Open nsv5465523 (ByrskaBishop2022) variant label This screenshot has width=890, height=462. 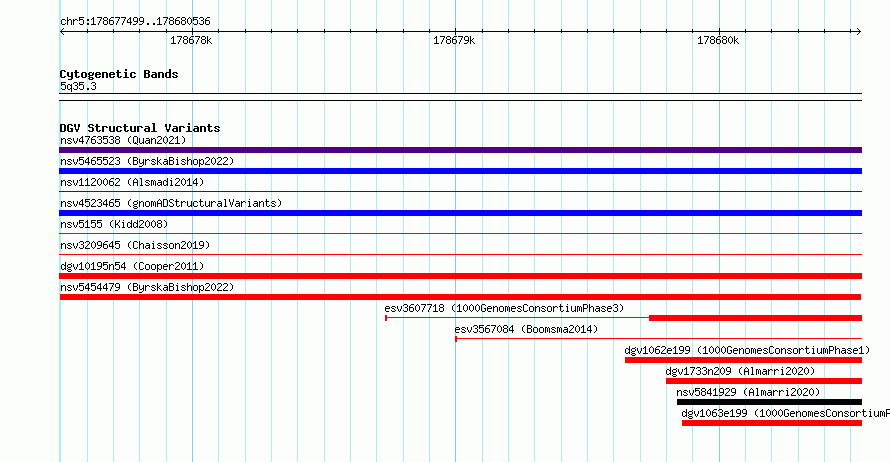coord(147,161)
